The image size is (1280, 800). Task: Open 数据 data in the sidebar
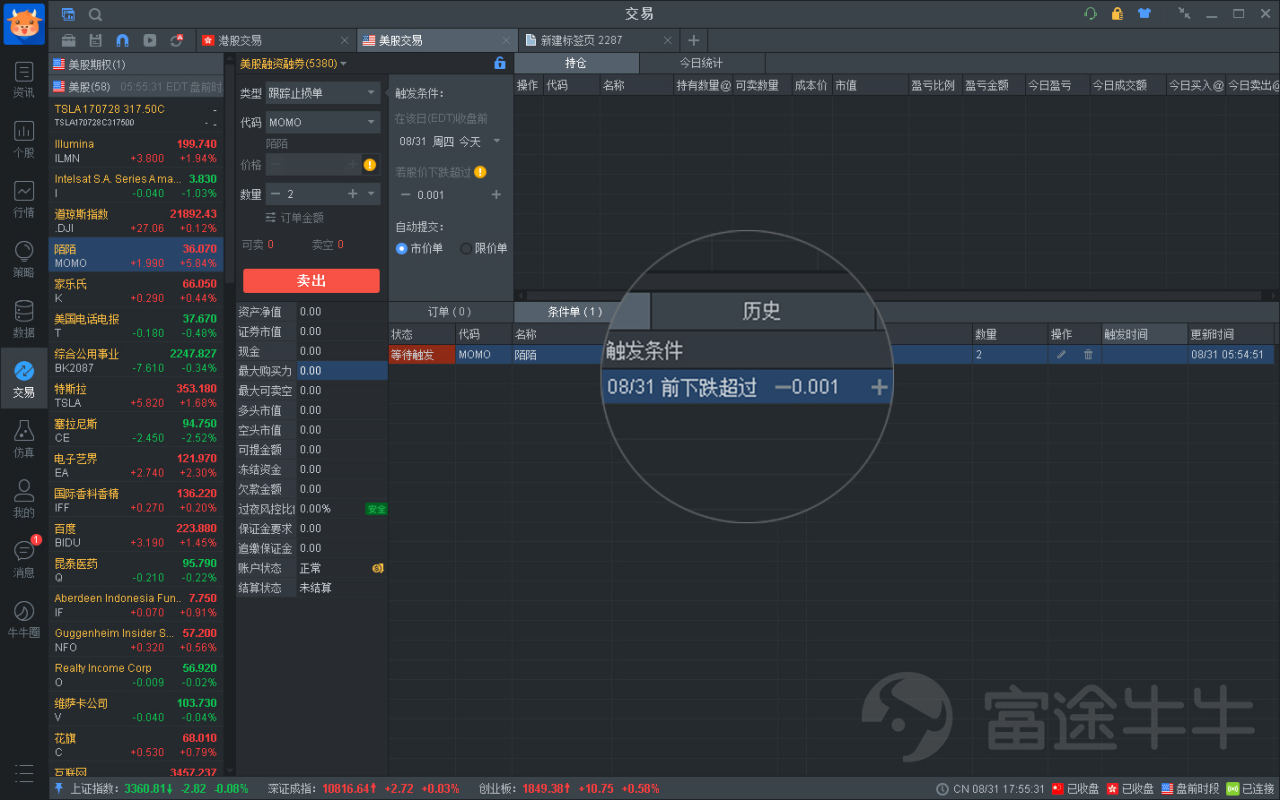pyautogui.click(x=24, y=319)
